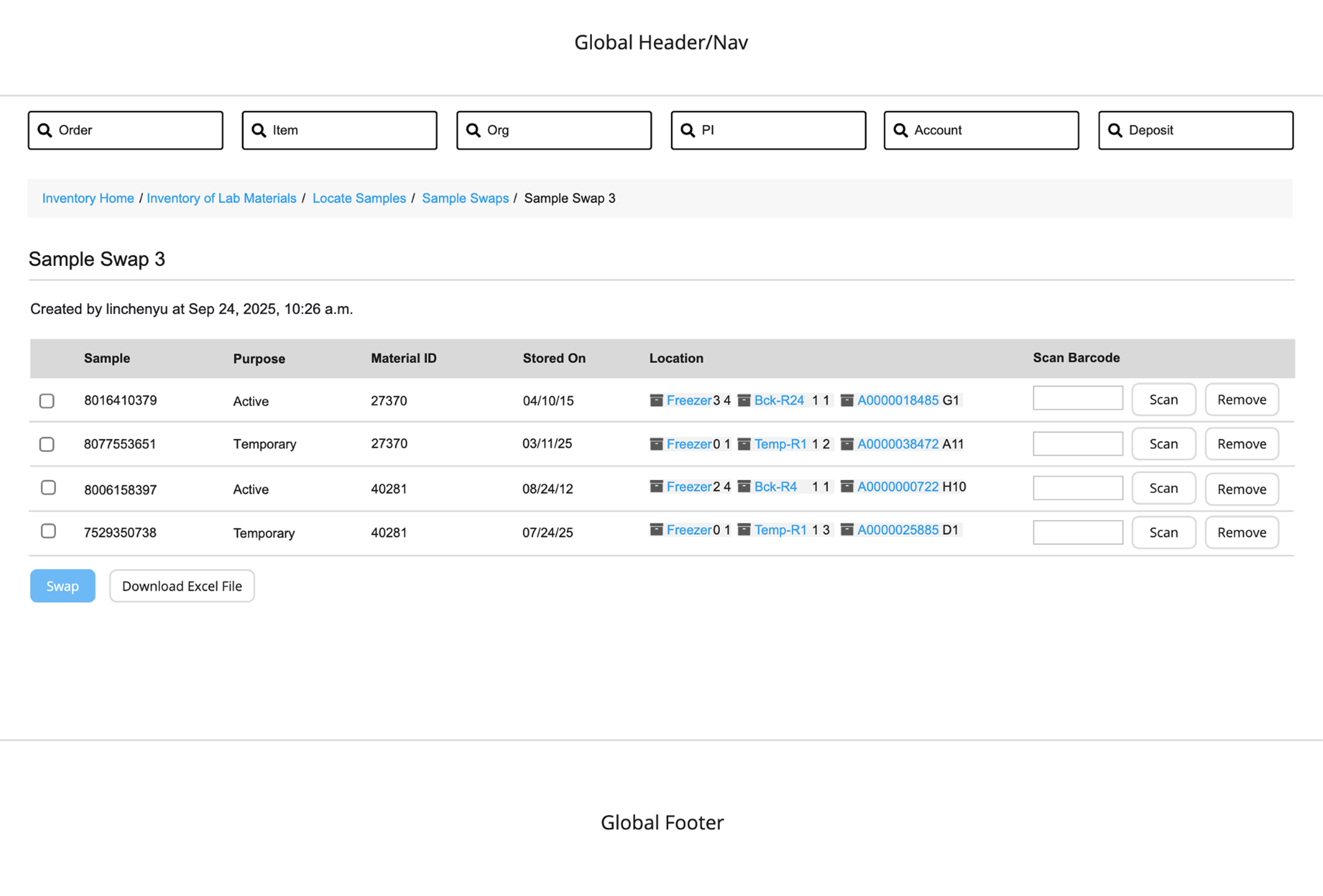Image resolution: width=1323 pixels, height=896 pixels.
Task: Click Scan for sample 8006158397
Action: [1163, 488]
